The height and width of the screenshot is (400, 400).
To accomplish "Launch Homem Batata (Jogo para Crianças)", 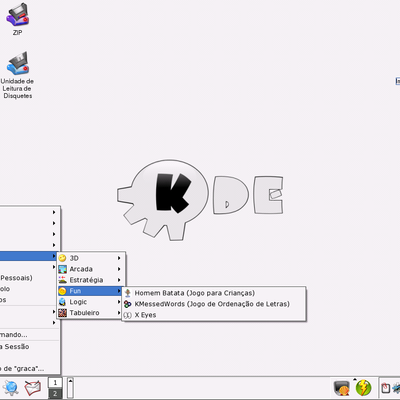I will pos(214,293).
